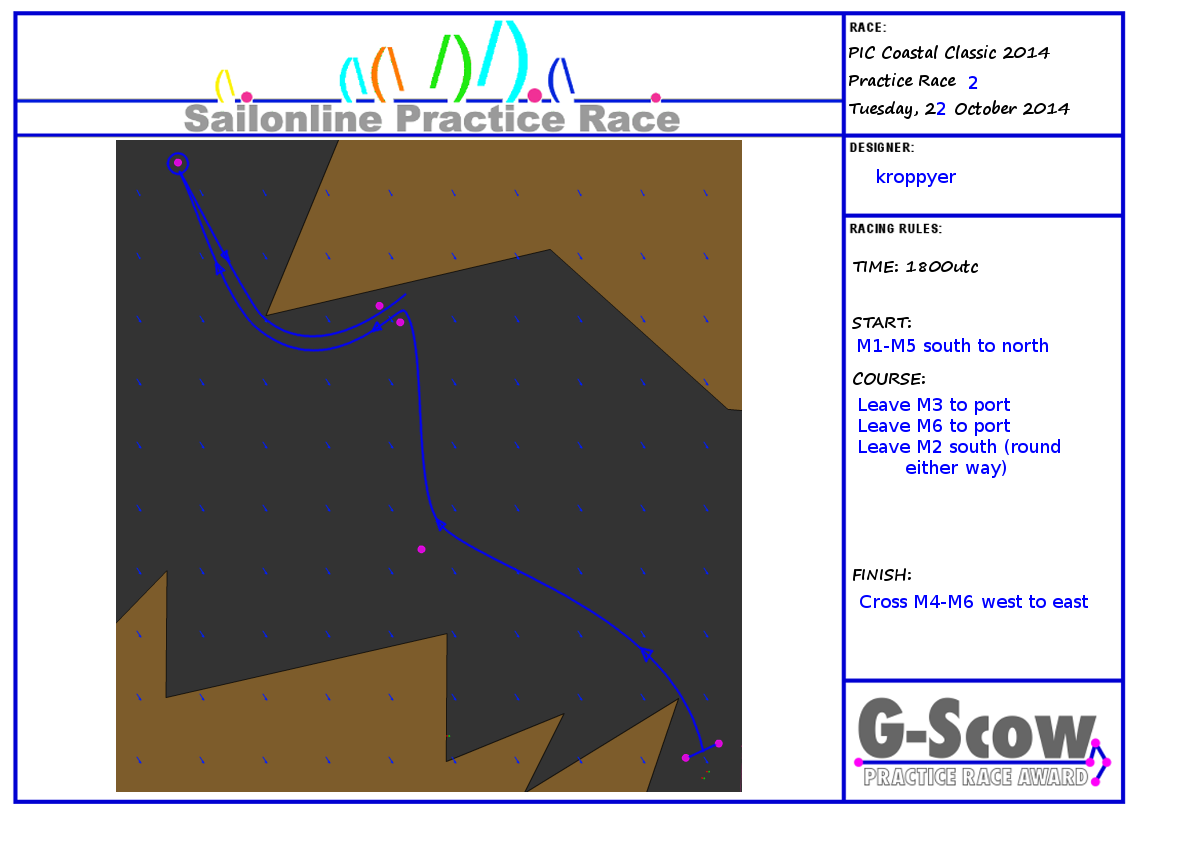Click the western pink mark of the start line

(686, 757)
